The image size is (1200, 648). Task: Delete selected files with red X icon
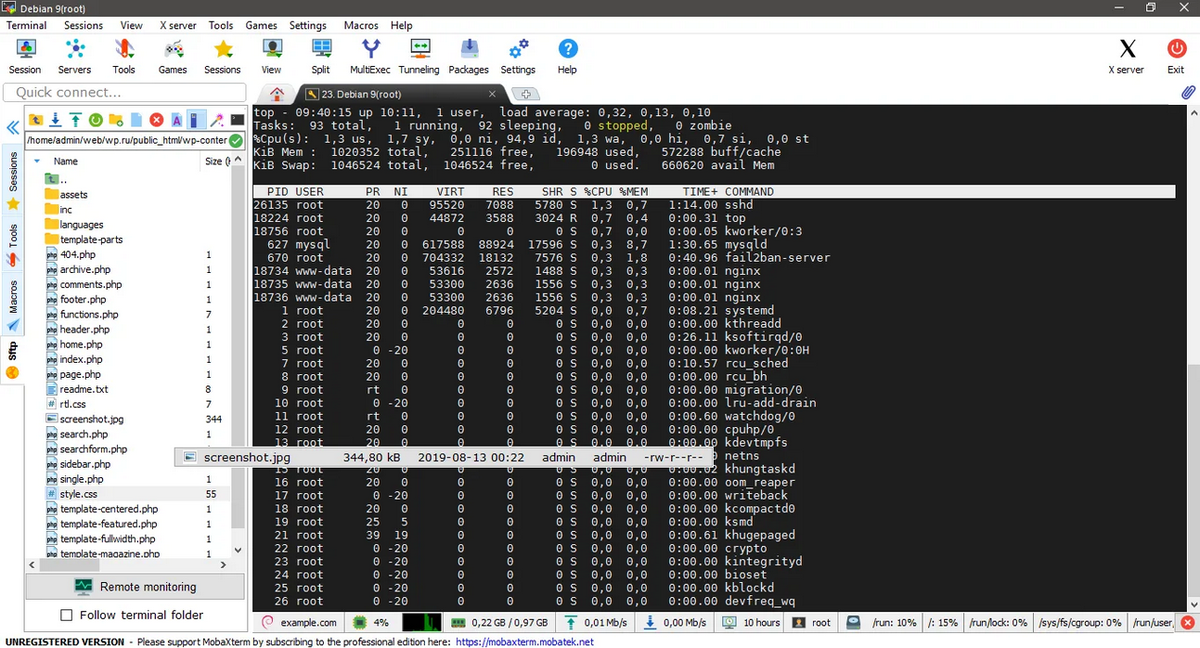click(156, 119)
